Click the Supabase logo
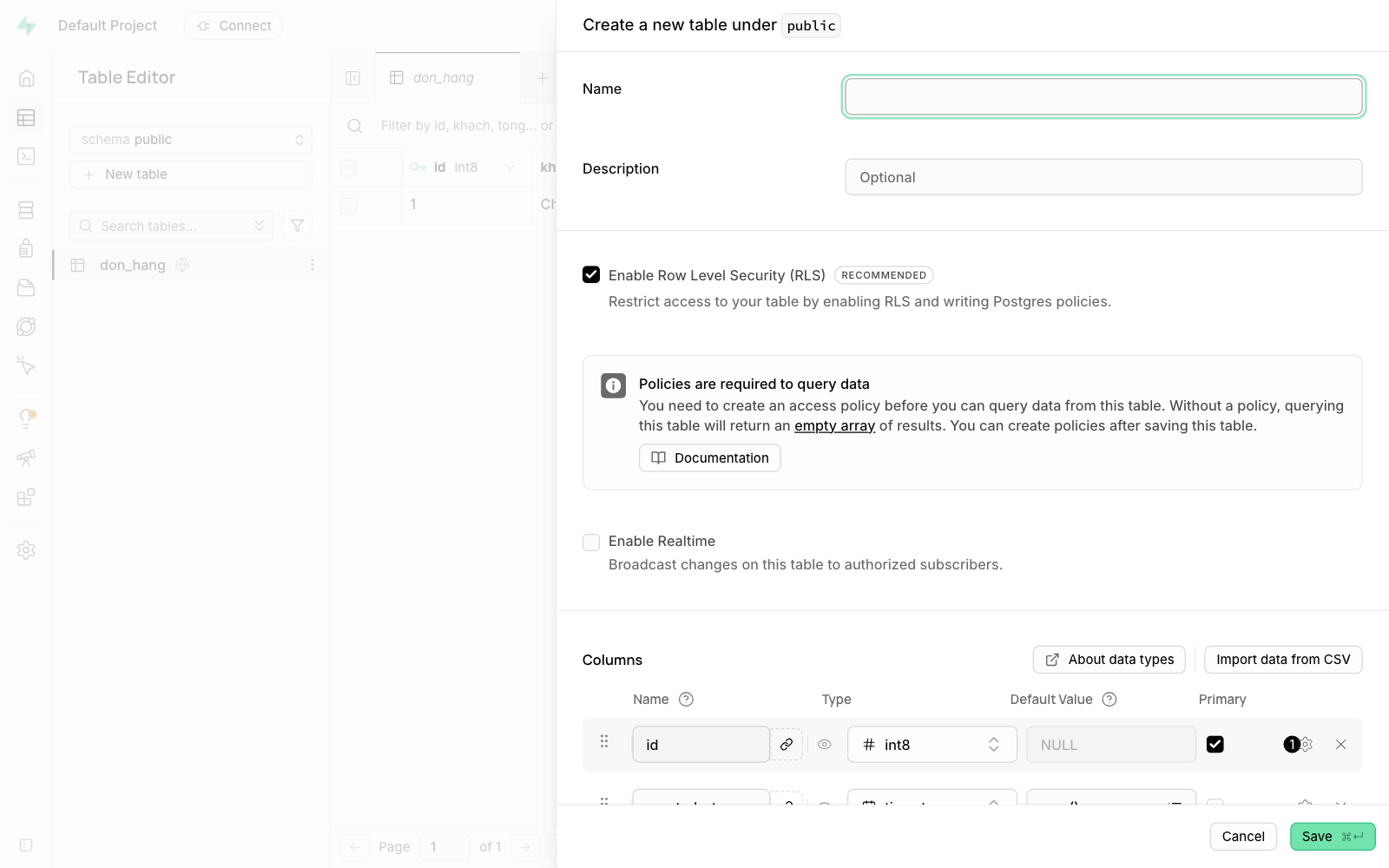This screenshot has width=1389, height=868. coord(27,26)
